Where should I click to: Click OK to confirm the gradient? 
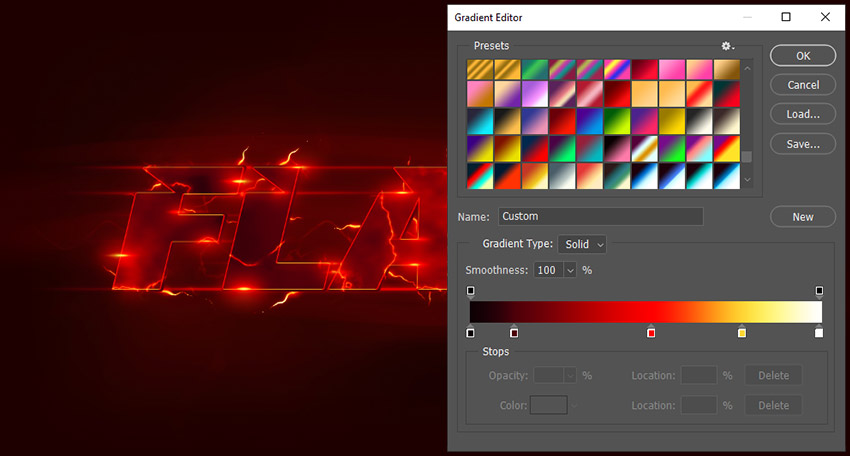pyautogui.click(x=803, y=56)
